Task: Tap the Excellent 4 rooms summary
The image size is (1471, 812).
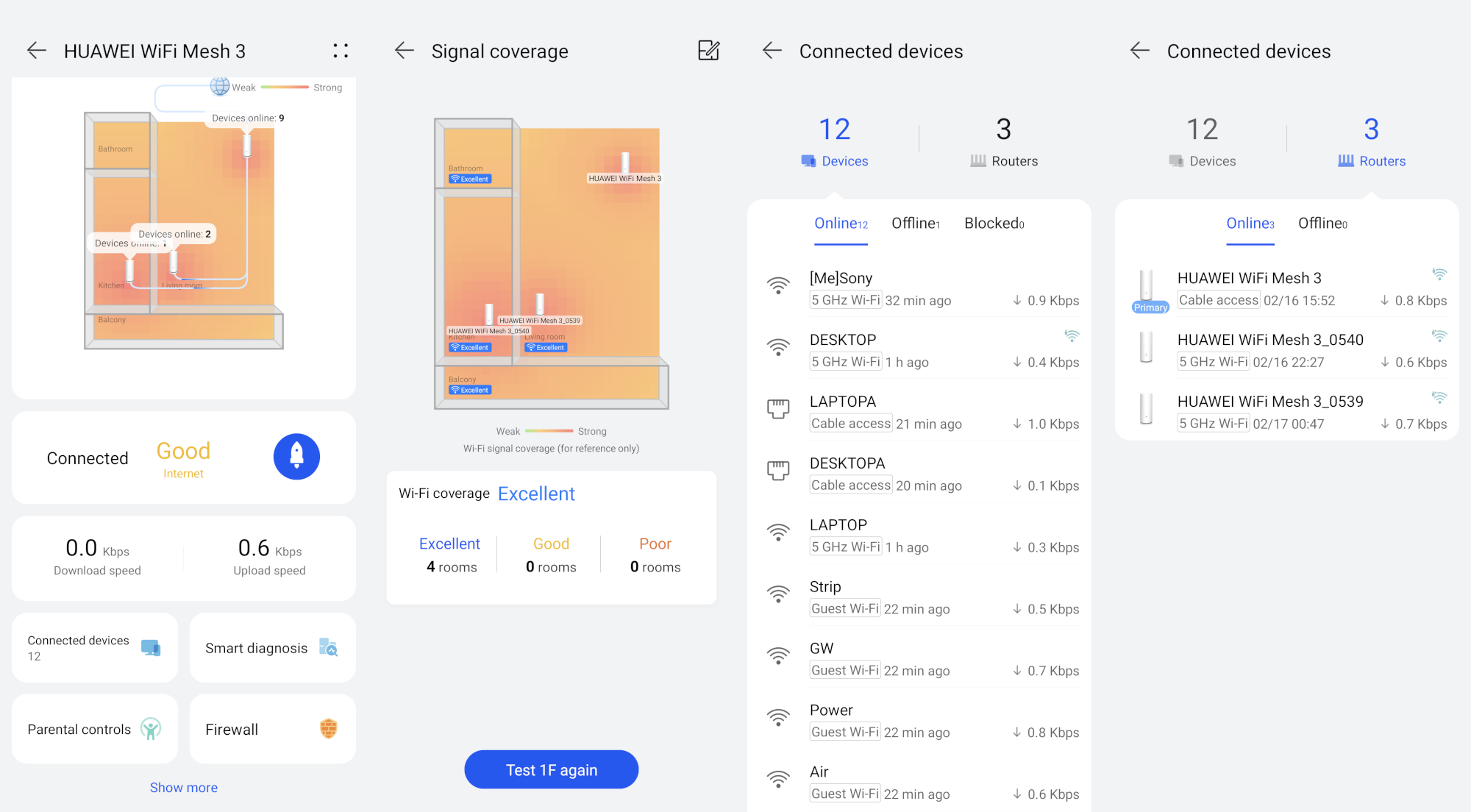Action: tap(449, 555)
